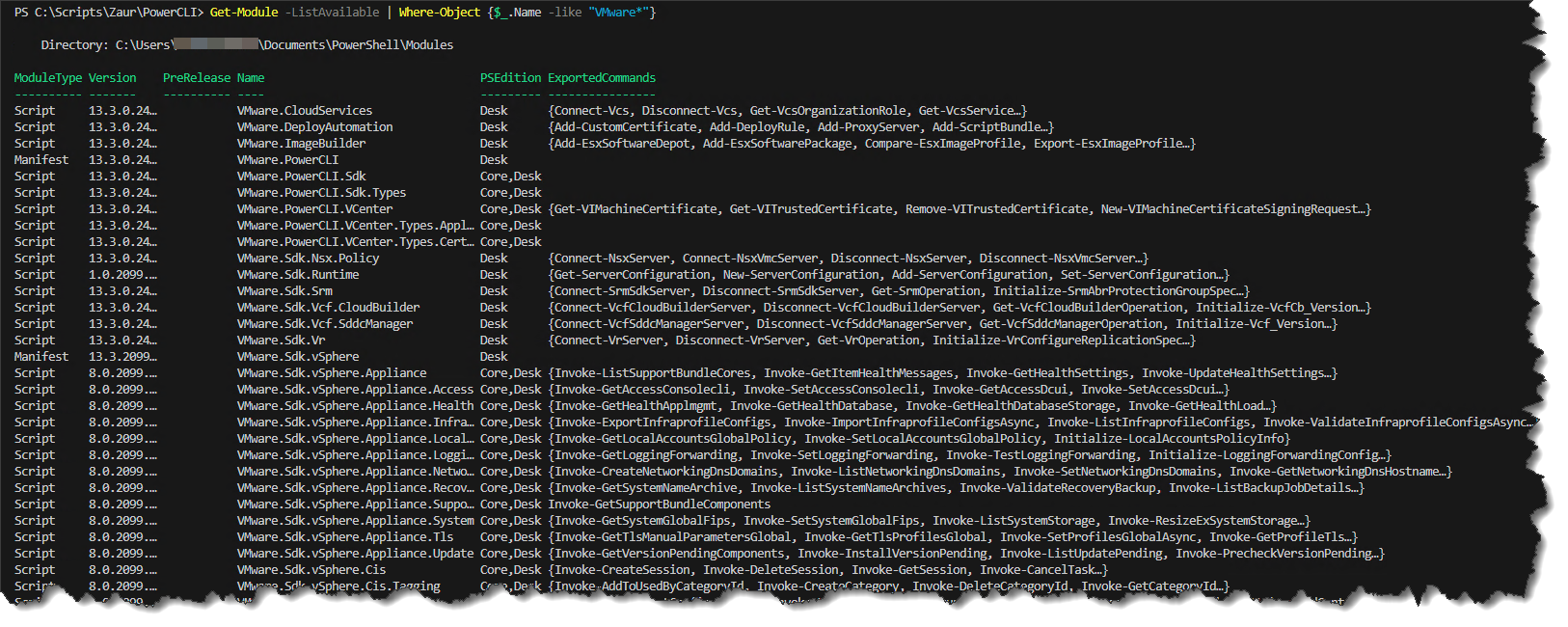This screenshot has width=1568, height=627.
Task: Click the Get-ServerConfiguration exported command
Action: tap(633, 275)
